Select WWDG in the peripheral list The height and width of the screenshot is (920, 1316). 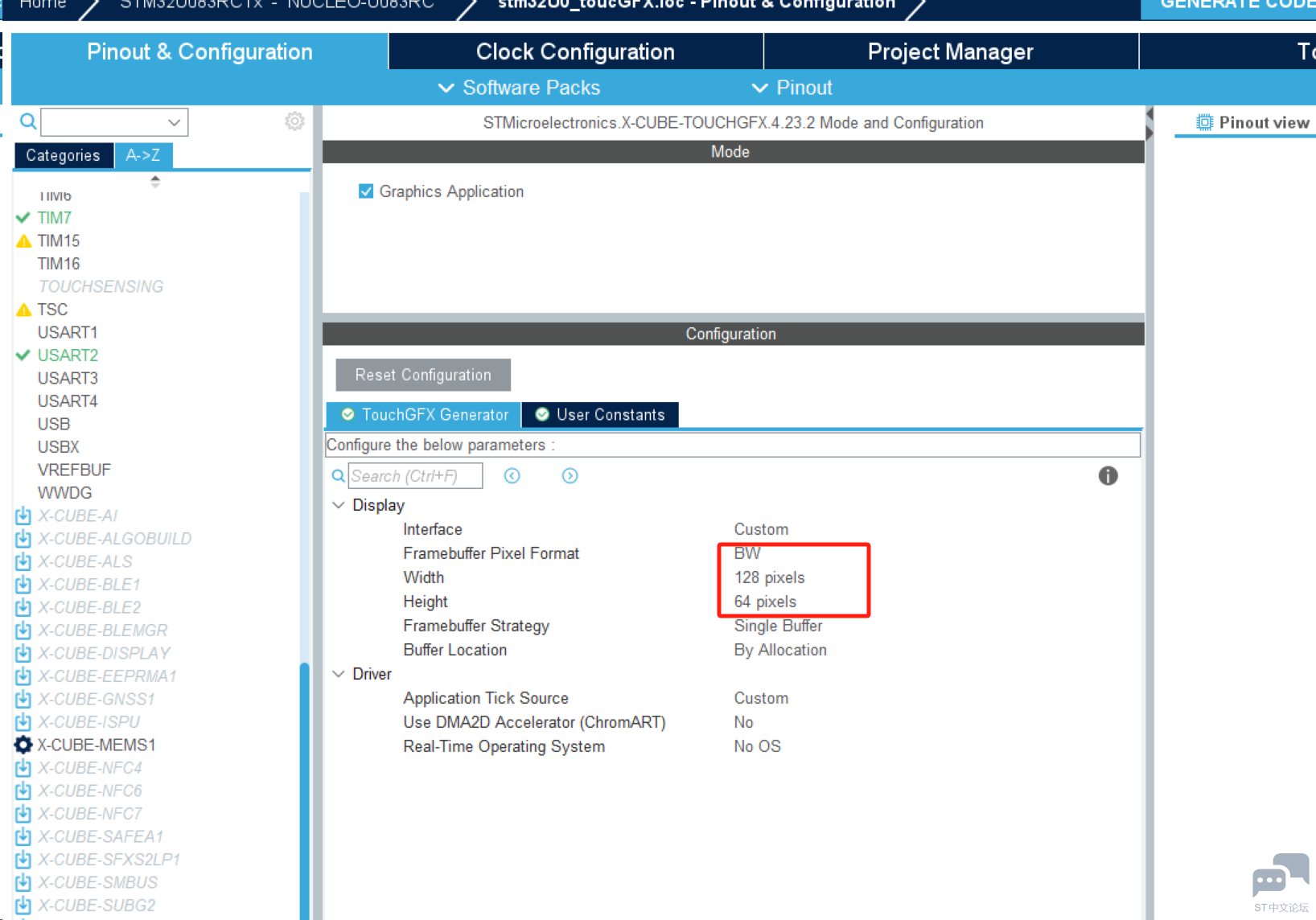(64, 493)
